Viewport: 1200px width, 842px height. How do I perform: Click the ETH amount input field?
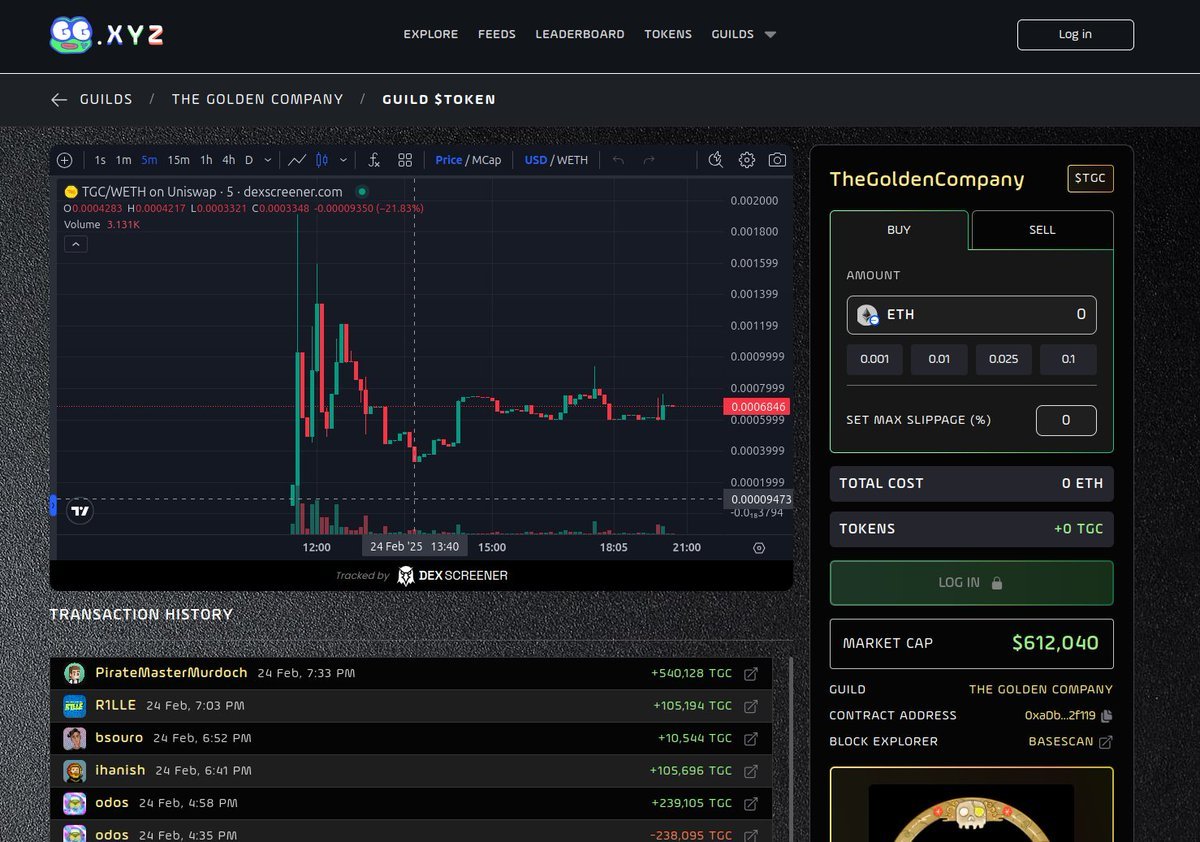point(971,315)
